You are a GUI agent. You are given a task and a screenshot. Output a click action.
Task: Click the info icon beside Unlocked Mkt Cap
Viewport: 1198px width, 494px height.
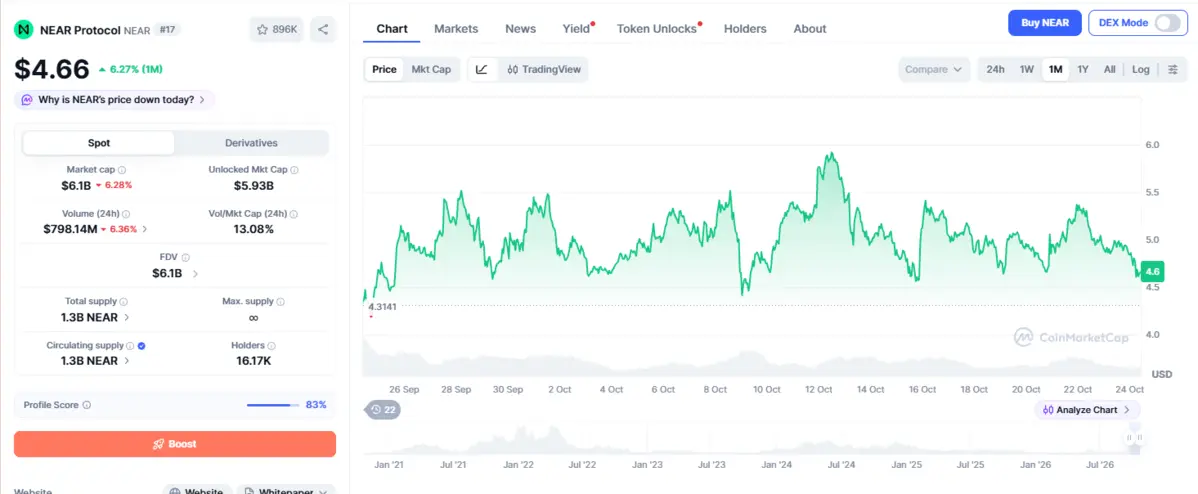(x=294, y=170)
